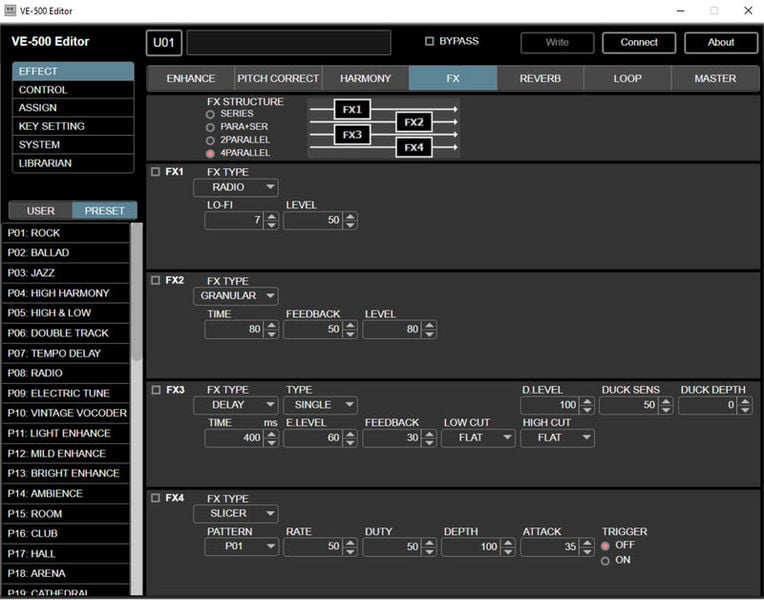This screenshot has width=764, height=600.
Task: Click the FX1 LO-FI value field
Action: click(235, 220)
